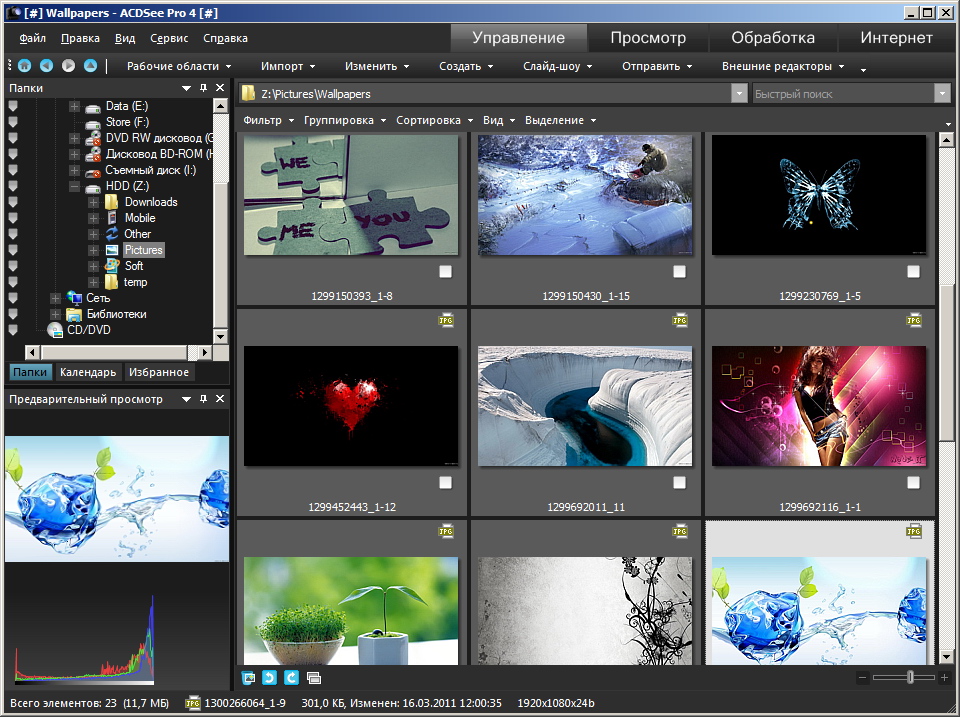Click the compare images icon in bottom bar

(x=314, y=678)
